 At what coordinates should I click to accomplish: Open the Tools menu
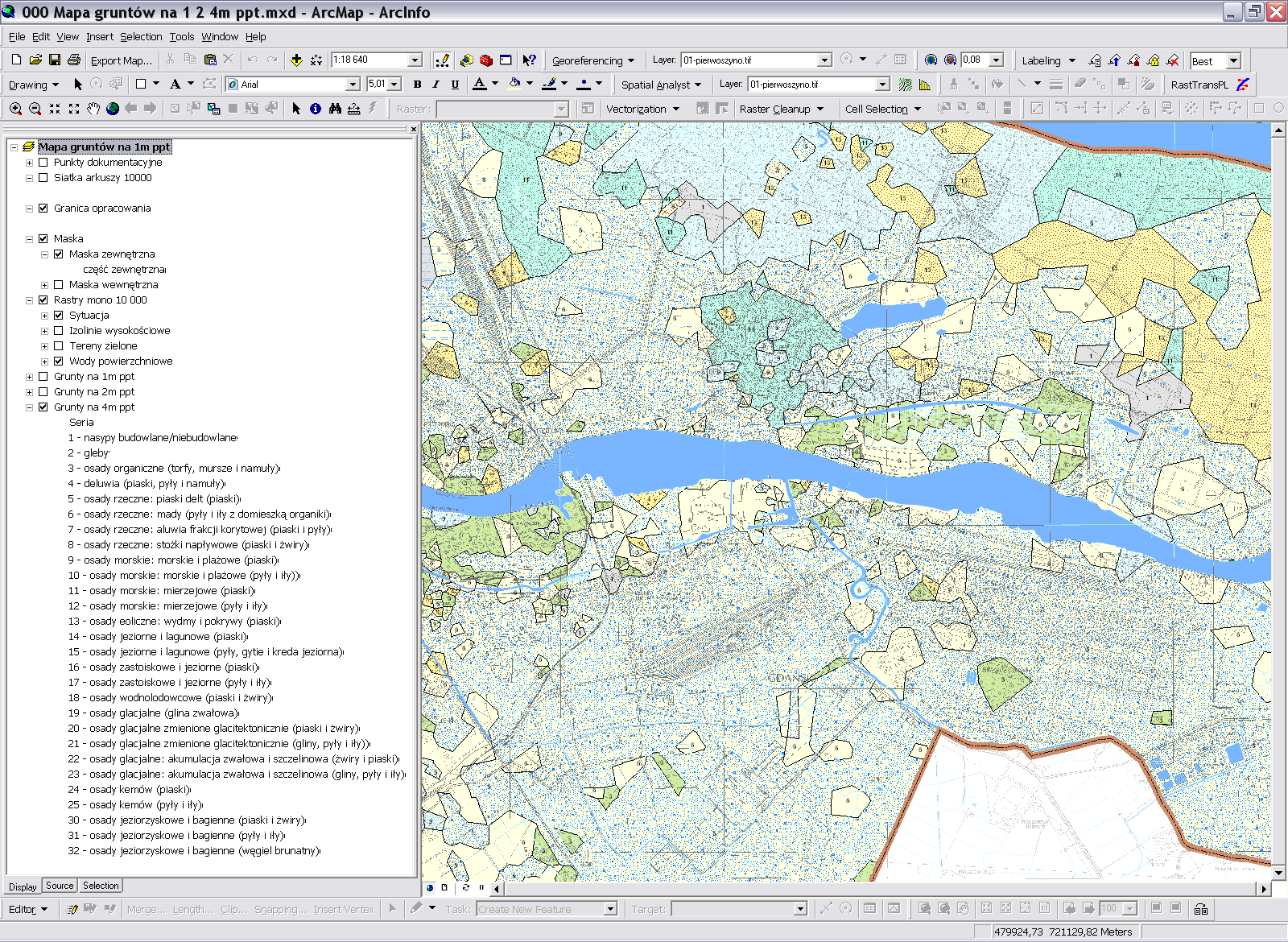coord(182,37)
